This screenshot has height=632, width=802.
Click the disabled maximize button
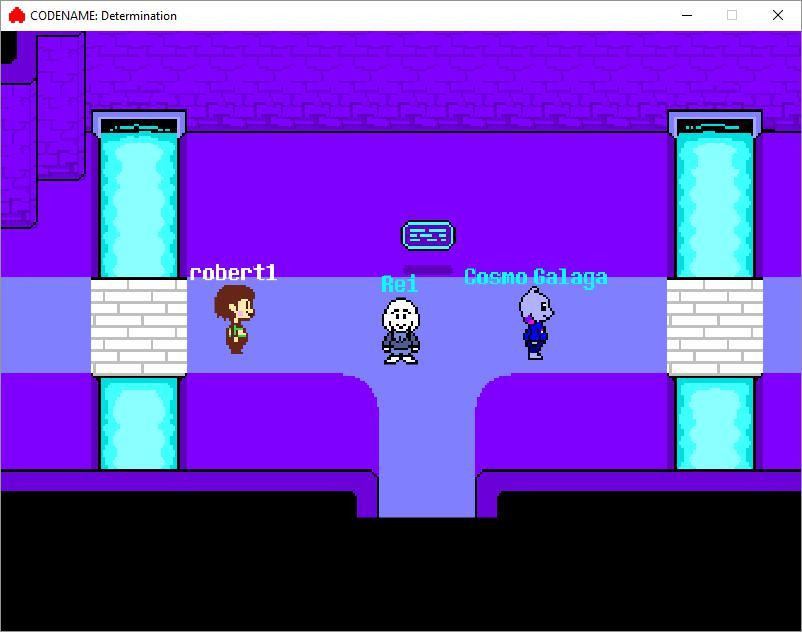[732, 15]
